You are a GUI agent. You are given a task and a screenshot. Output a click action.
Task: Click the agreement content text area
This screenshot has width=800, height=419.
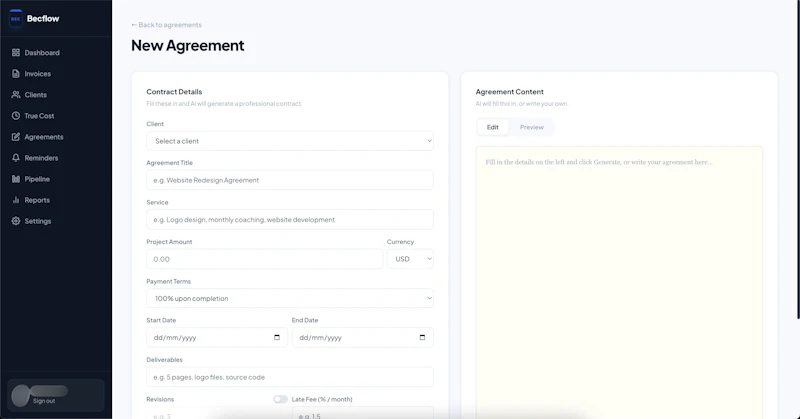coord(619,283)
